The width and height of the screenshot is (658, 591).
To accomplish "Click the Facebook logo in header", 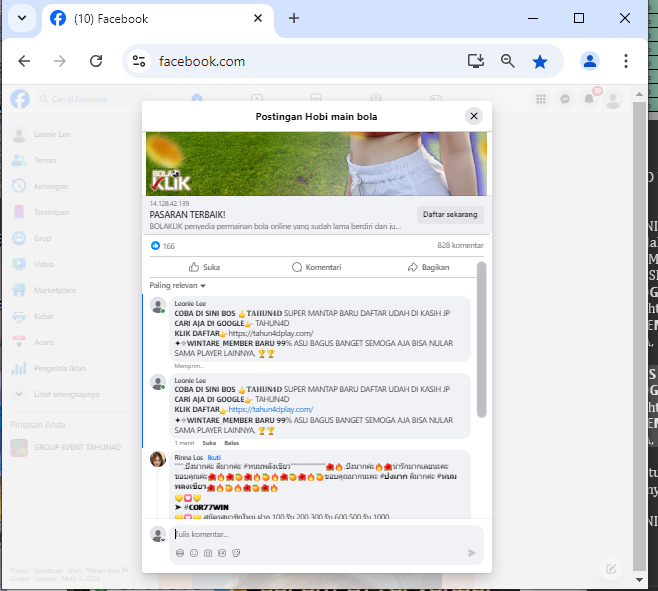I will pyautogui.click(x=20, y=99).
